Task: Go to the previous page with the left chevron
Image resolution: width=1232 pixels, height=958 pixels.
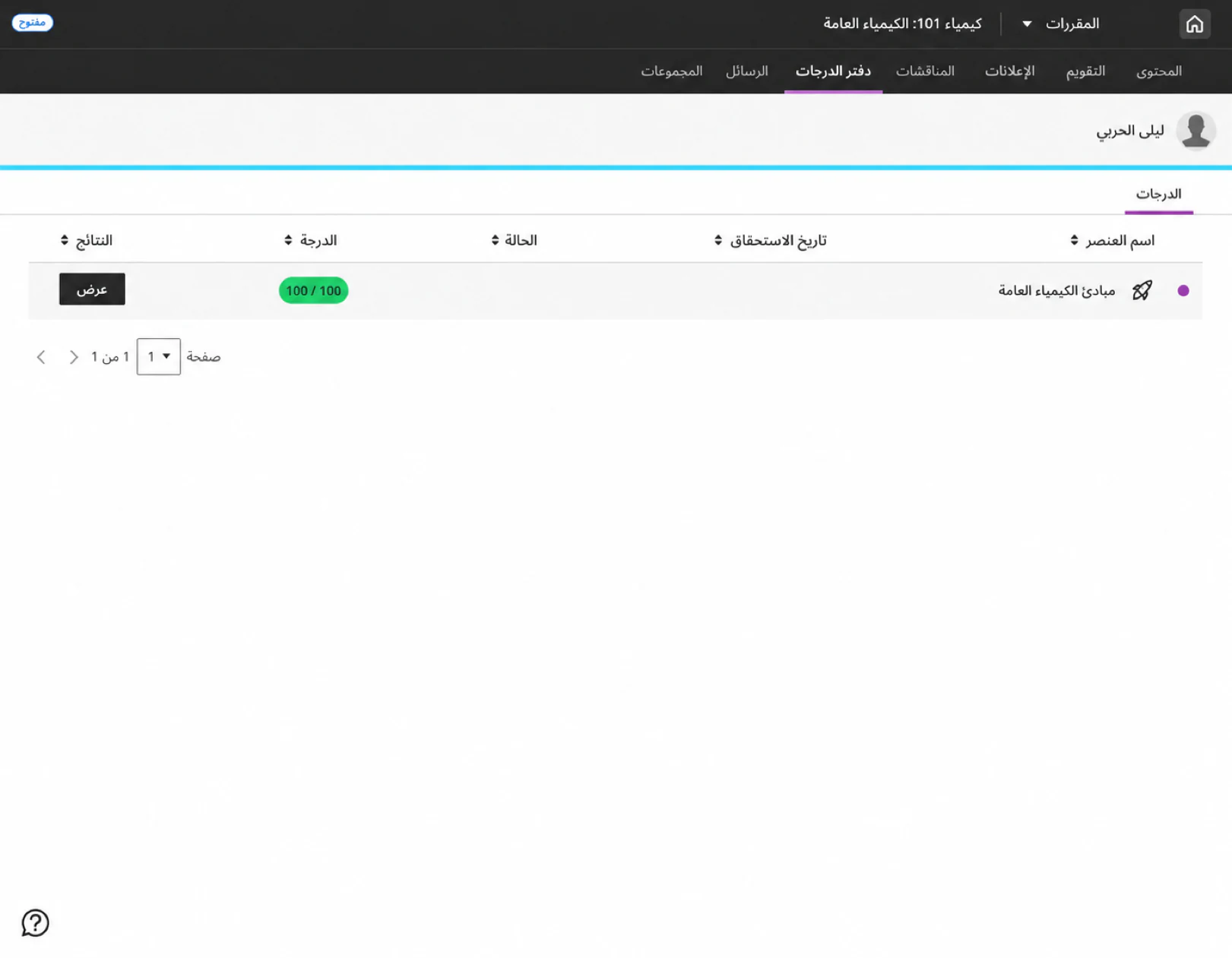Action: 41,356
